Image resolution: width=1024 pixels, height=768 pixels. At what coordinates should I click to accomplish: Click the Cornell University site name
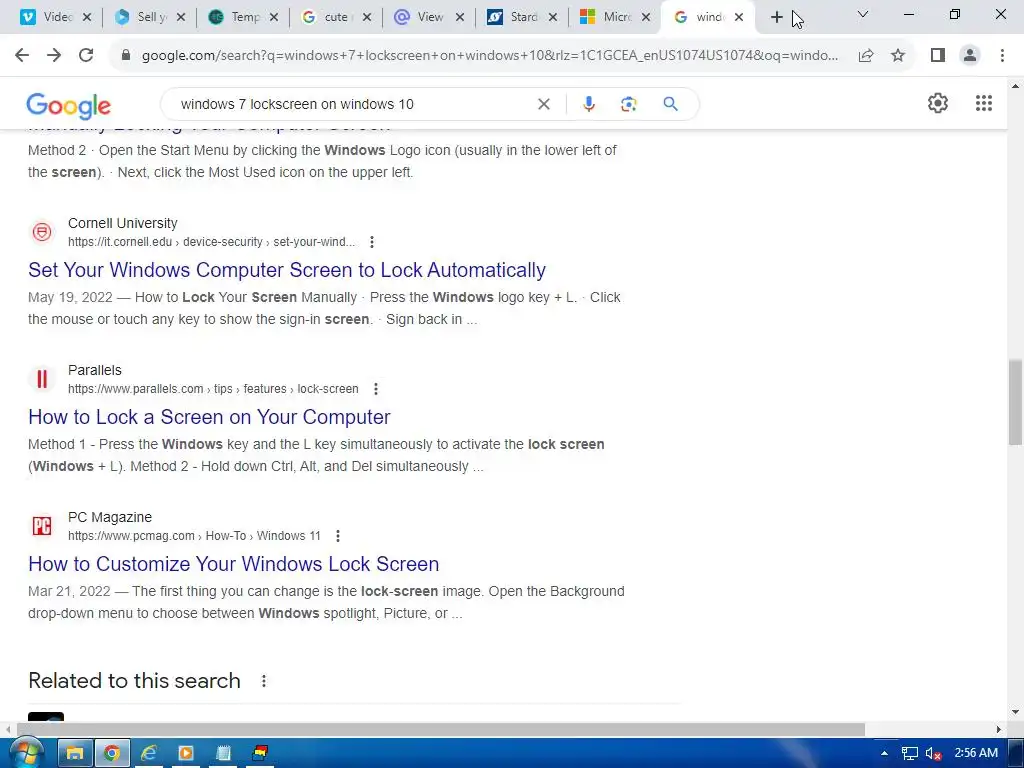point(123,223)
